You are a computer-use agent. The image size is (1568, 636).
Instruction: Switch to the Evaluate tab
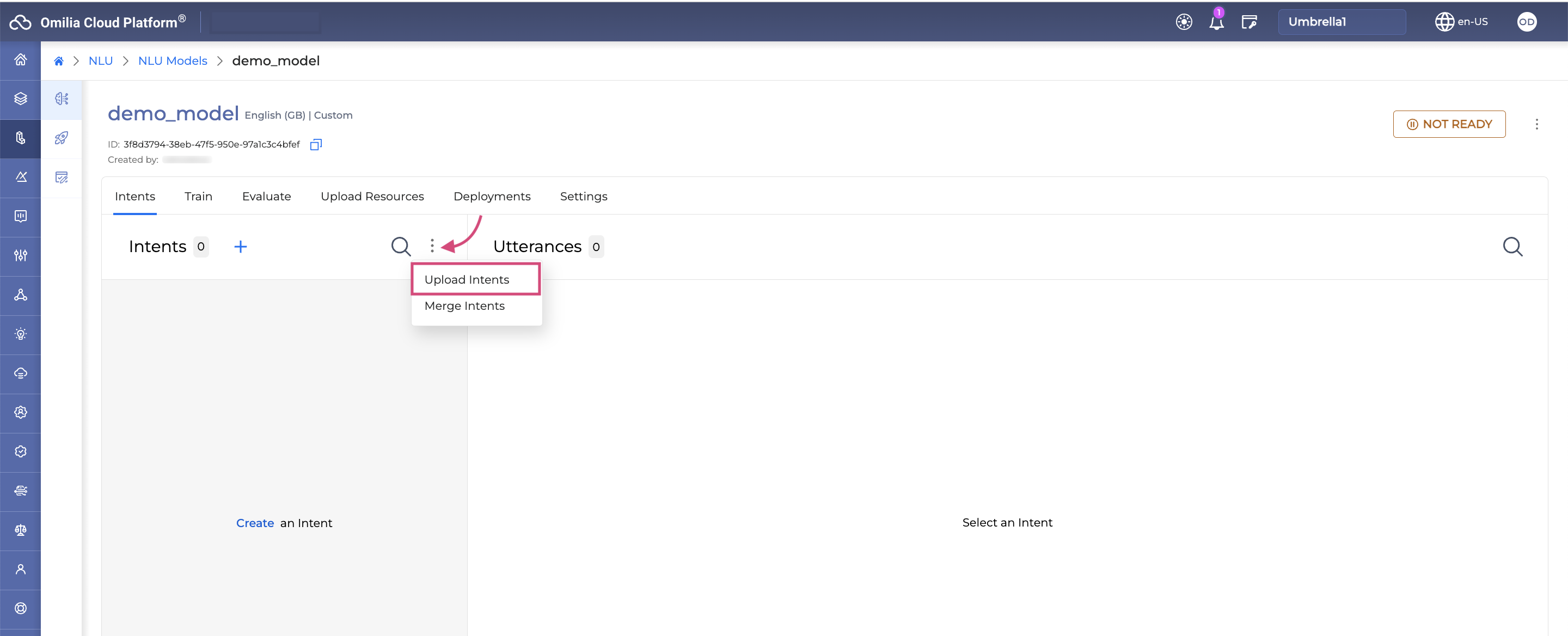click(266, 196)
